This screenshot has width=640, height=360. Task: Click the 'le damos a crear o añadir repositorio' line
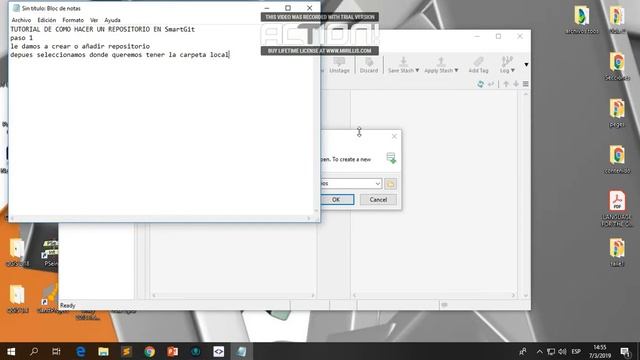(80, 46)
